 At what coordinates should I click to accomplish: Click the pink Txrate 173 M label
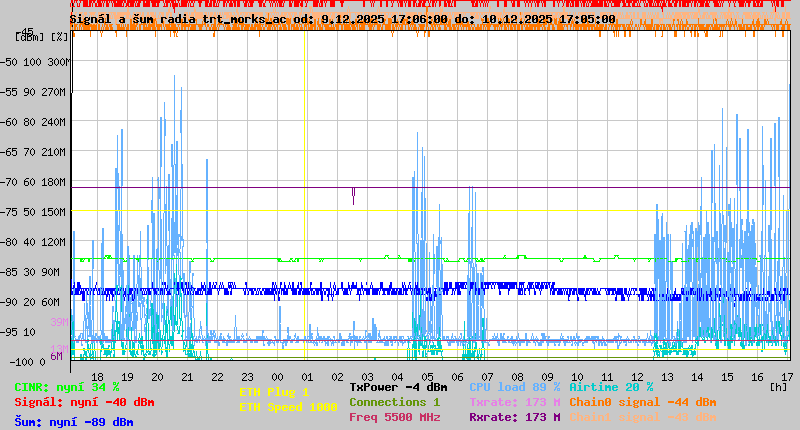point(514,402)
